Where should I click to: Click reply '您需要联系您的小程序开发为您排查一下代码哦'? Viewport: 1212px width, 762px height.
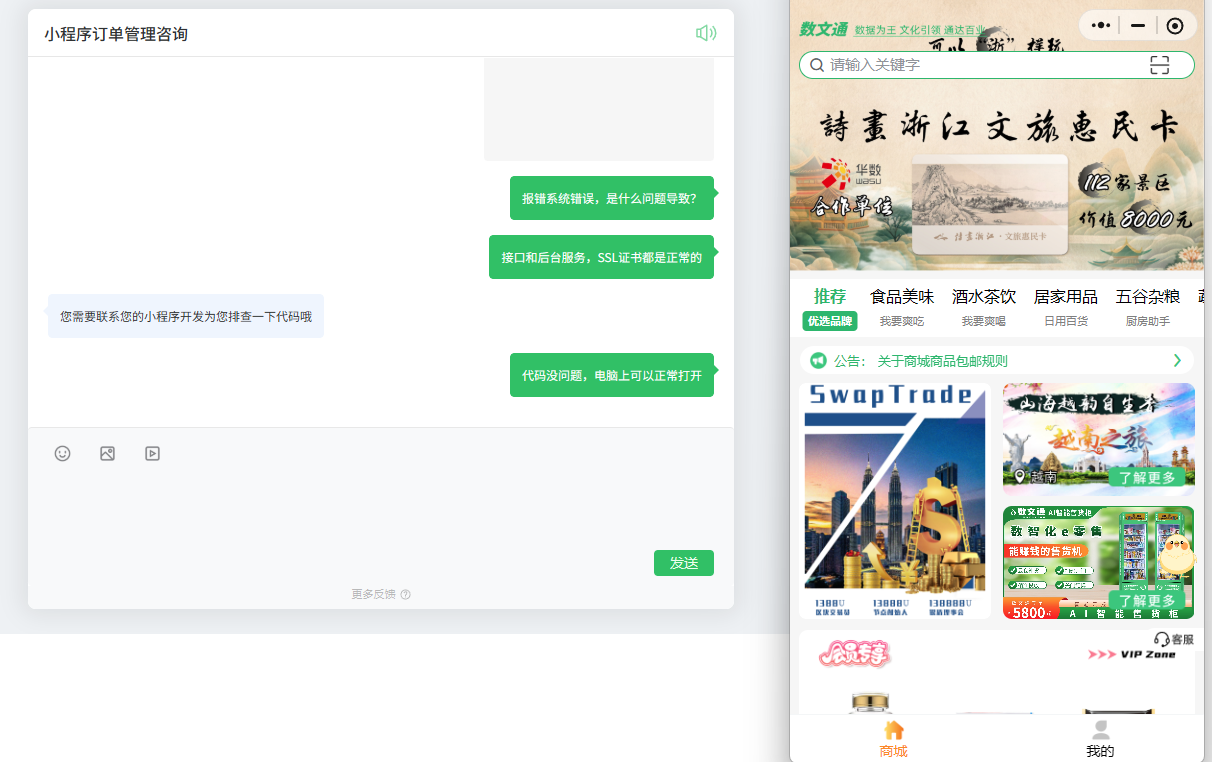coord(186,316)
